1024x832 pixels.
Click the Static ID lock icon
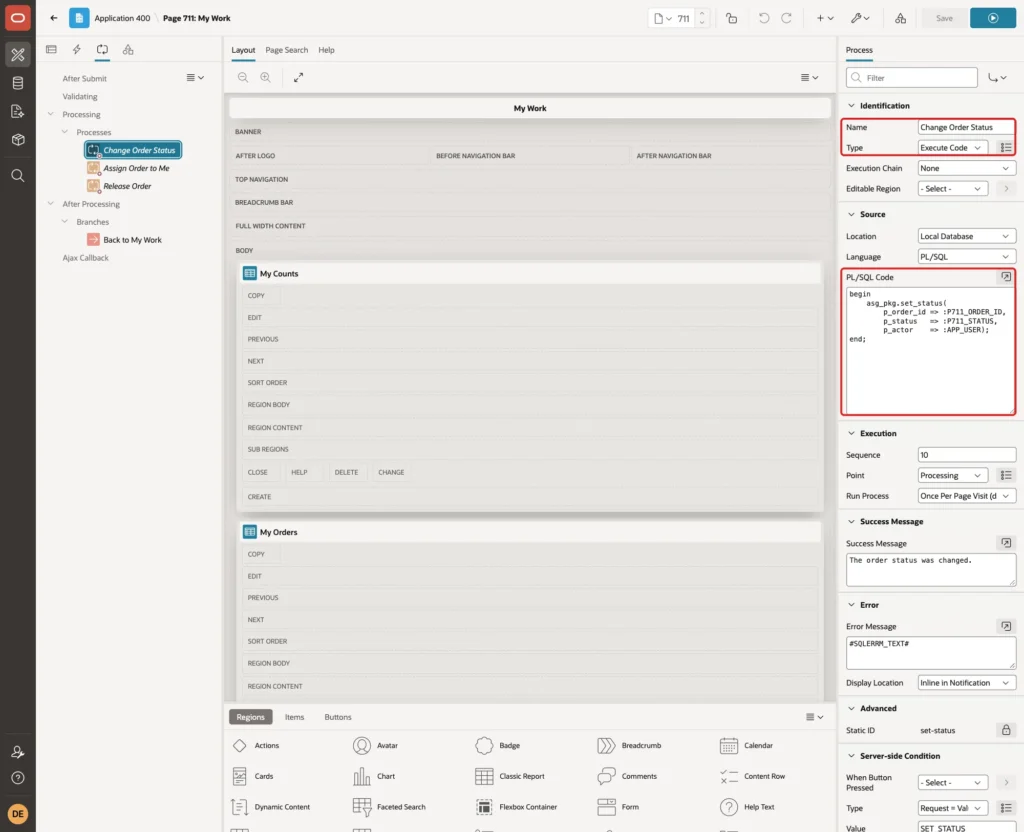[1006, 730]
